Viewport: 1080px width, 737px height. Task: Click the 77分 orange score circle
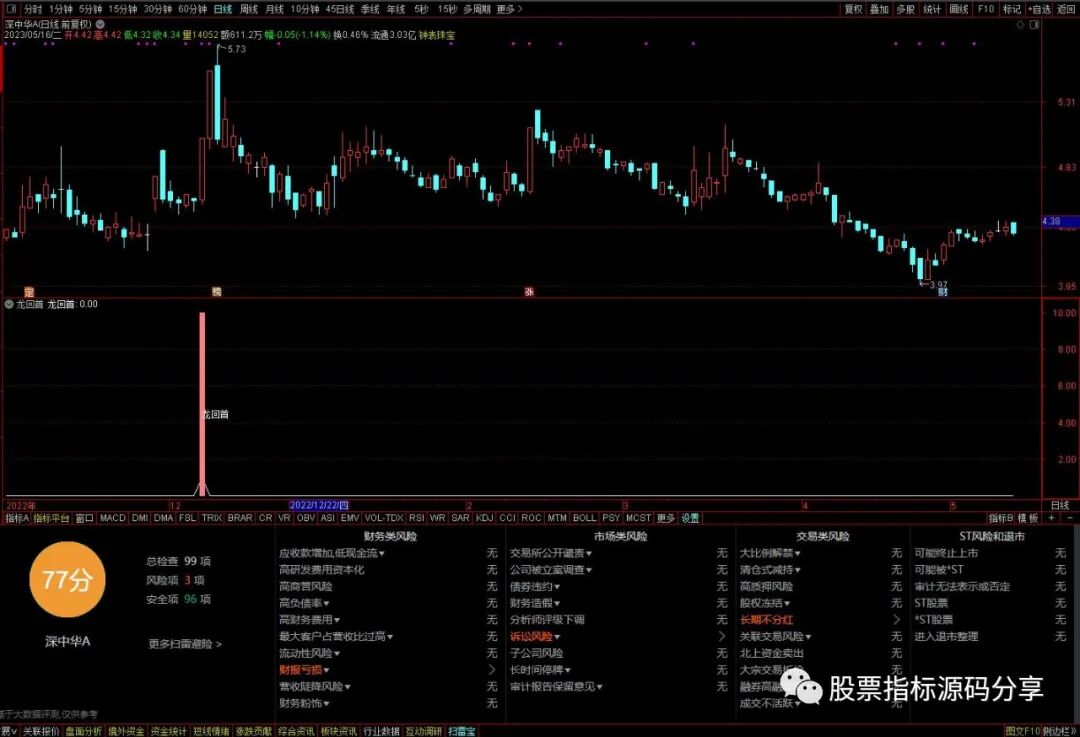[67, 579]
